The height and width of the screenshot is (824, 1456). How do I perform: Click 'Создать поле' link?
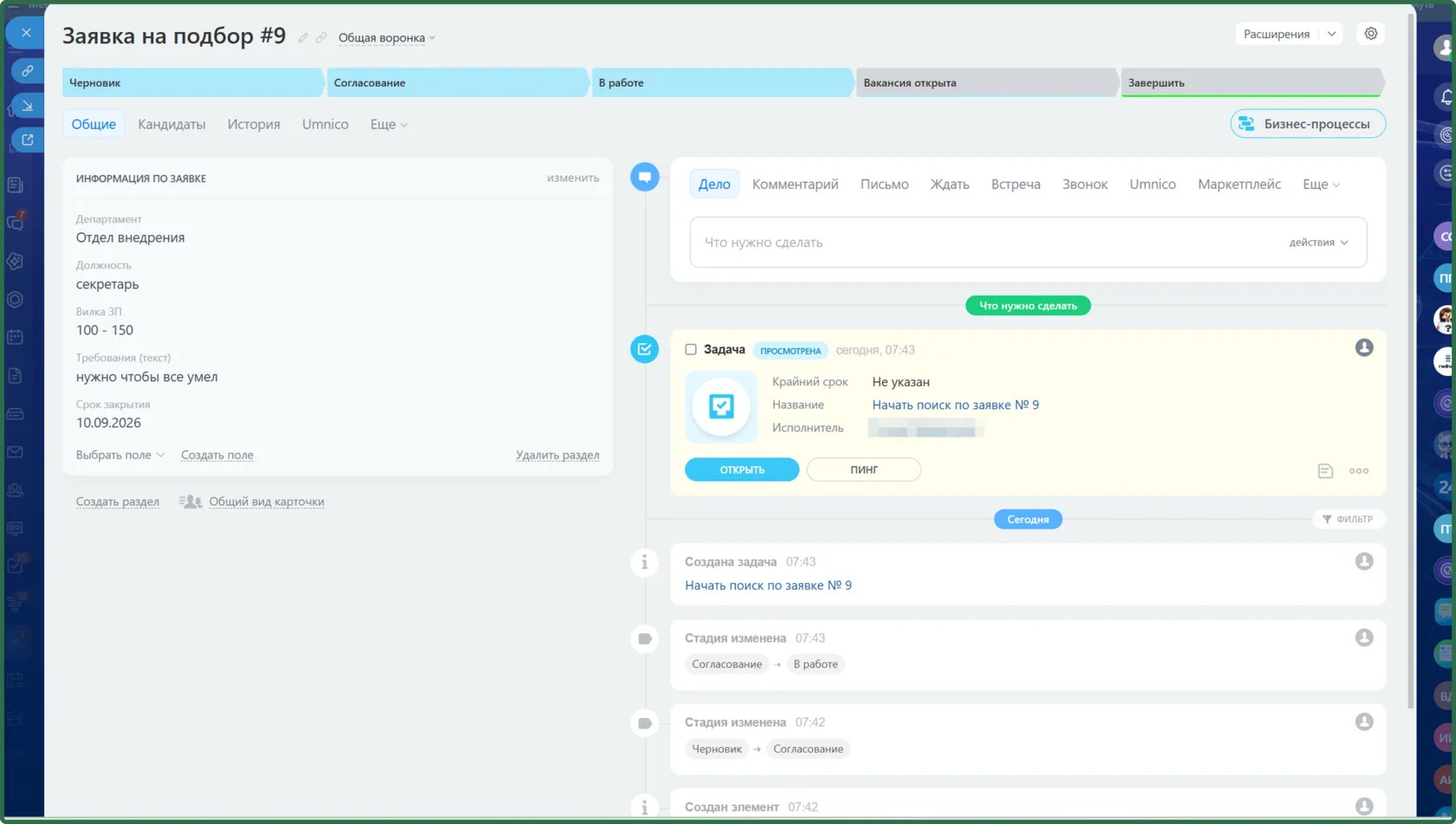[217, 455]
